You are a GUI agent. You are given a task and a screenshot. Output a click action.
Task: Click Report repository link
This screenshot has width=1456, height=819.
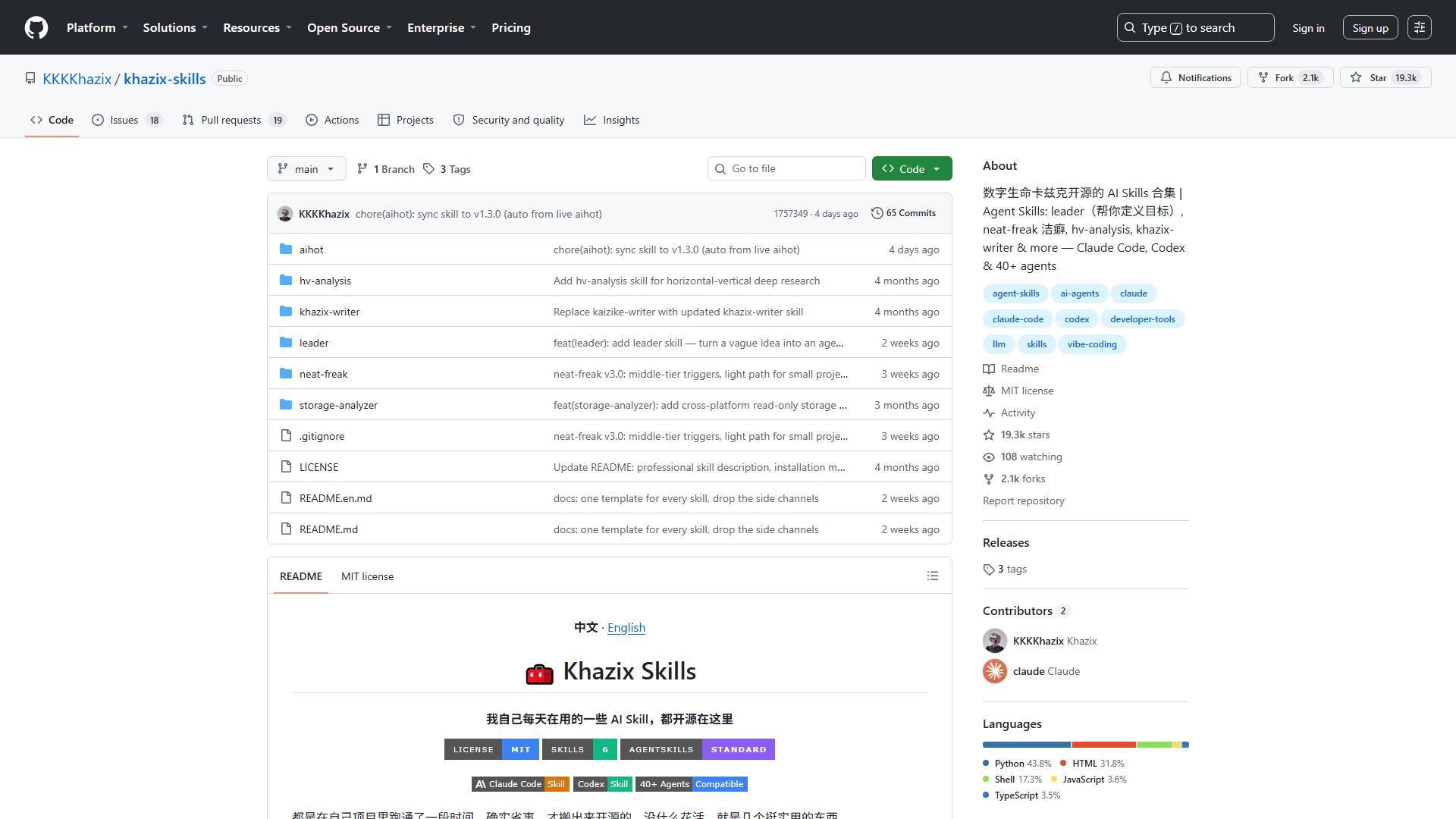pyautogui.click(x=1023, y=501)
